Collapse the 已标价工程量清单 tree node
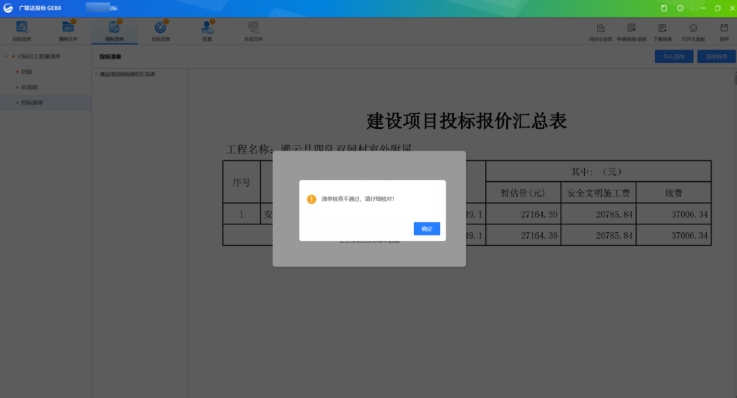 (x=7, y=56)
